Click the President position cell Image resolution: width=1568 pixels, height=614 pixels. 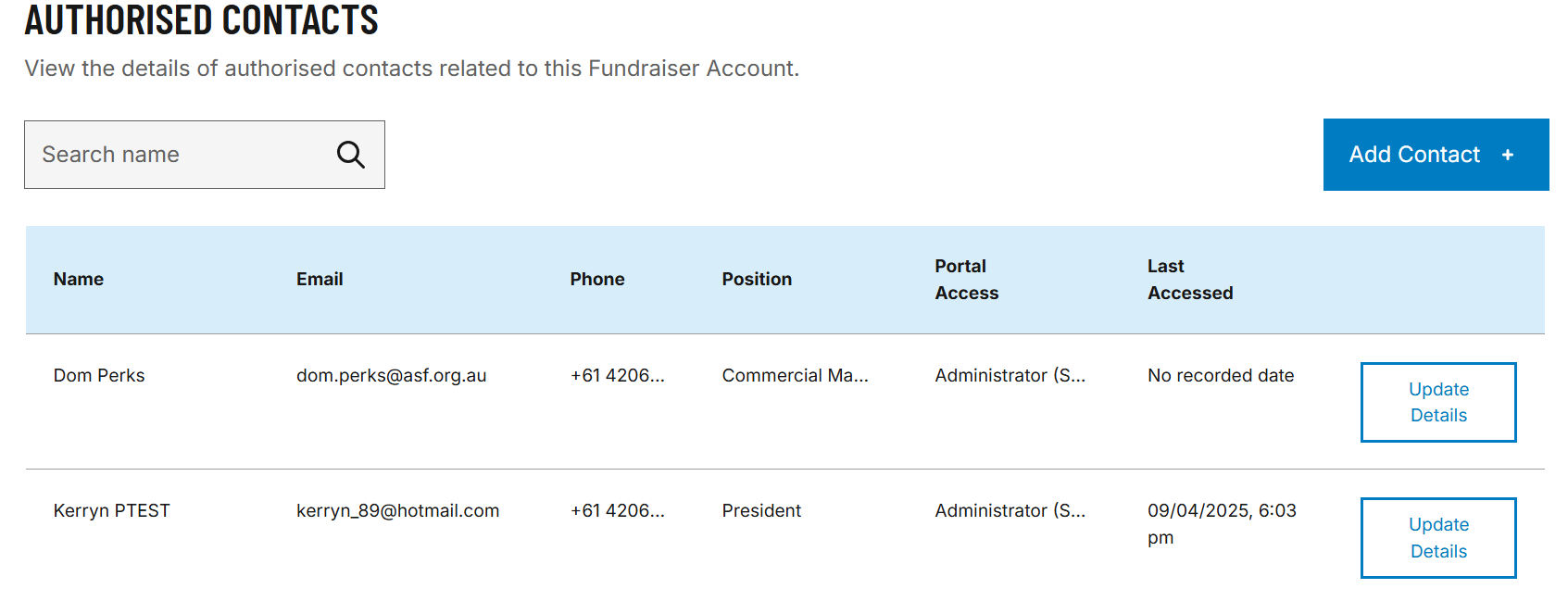coord(761,510)
